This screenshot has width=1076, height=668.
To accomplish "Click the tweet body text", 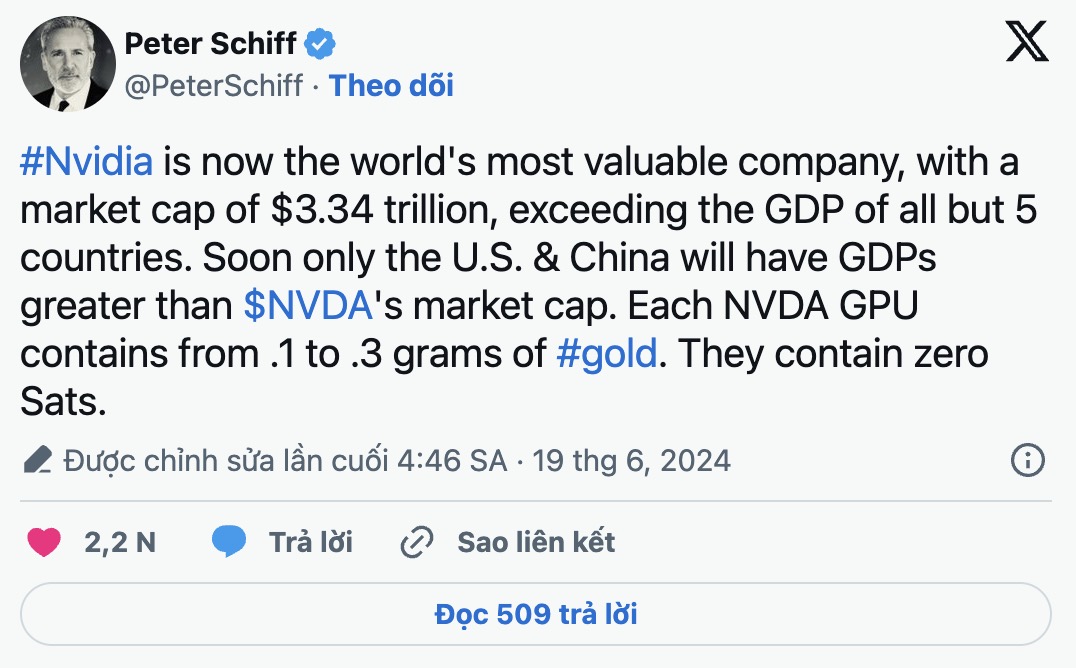I will (x=528, y=281).
